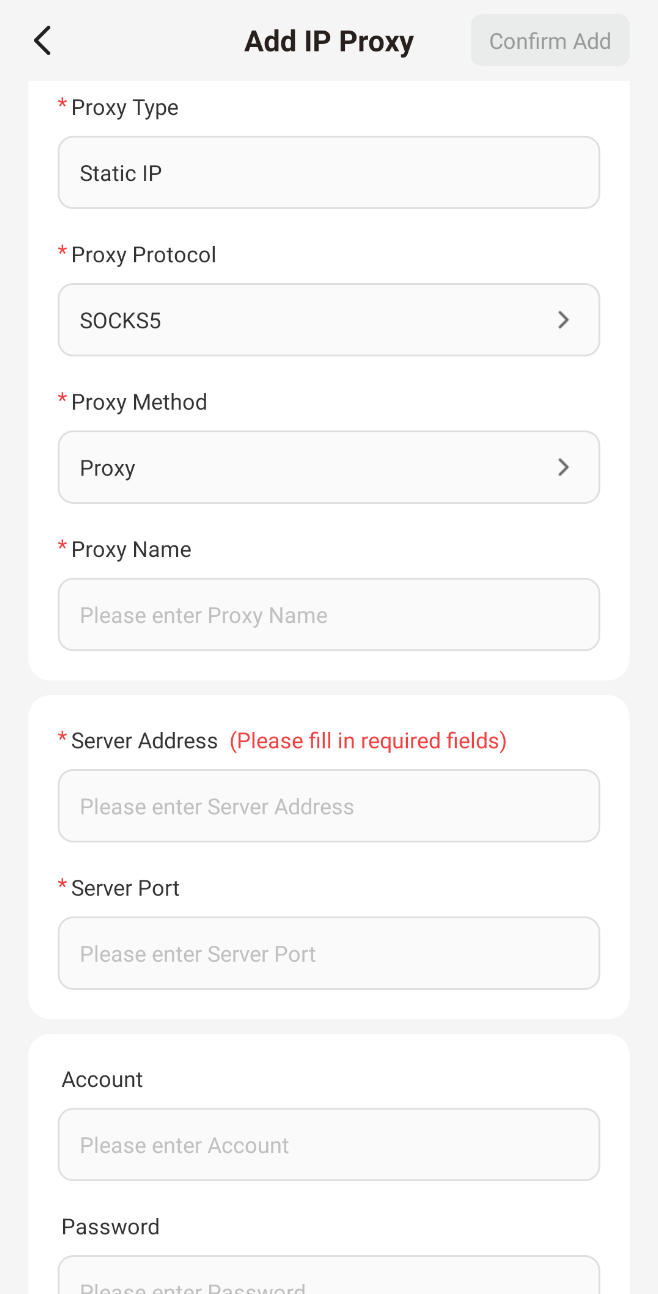
Task: Tap the Proxy Method label
Action: click(x=139, y=402)
